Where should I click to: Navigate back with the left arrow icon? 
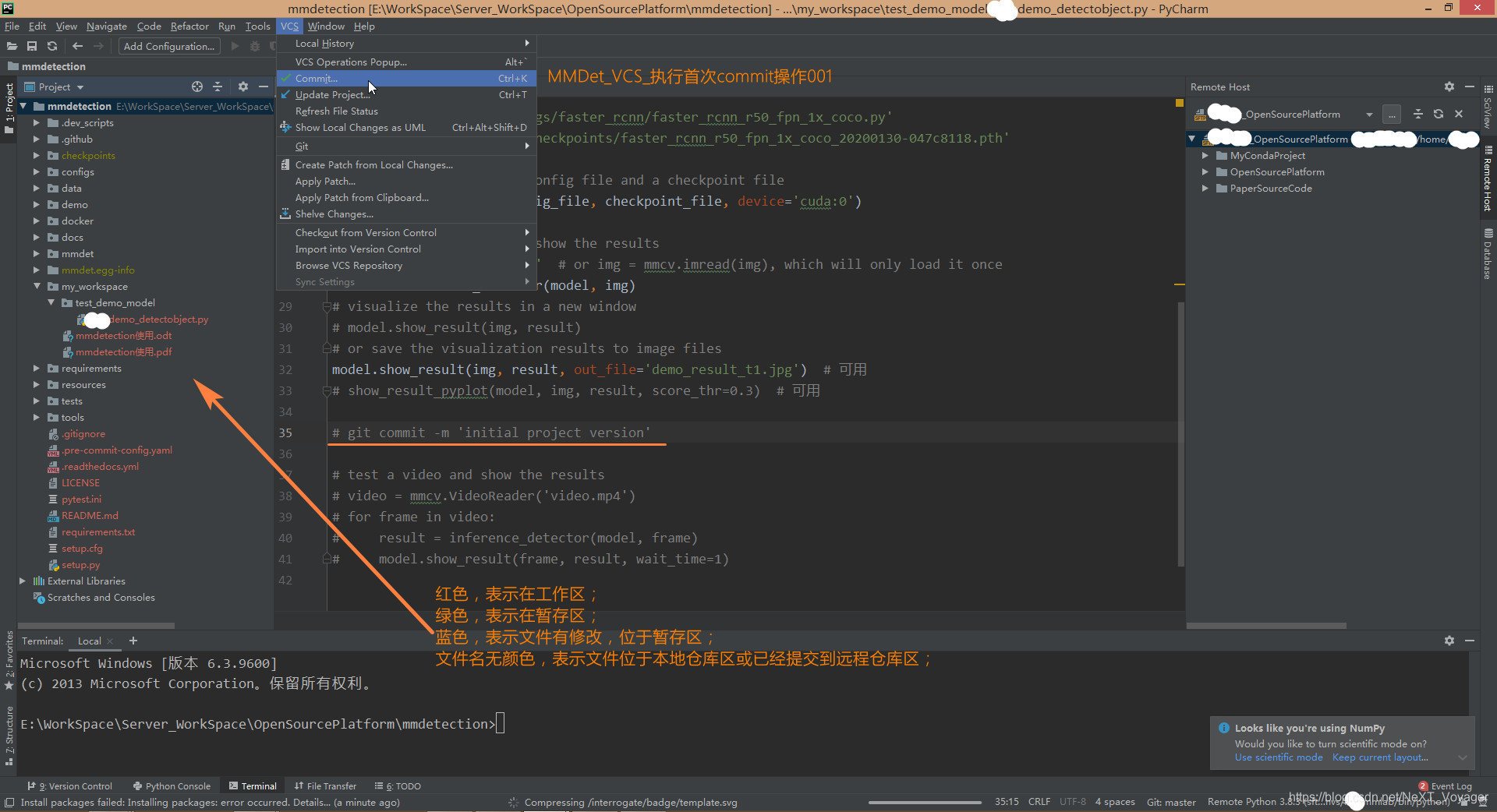pyautogui.click(x=77, y=46)
